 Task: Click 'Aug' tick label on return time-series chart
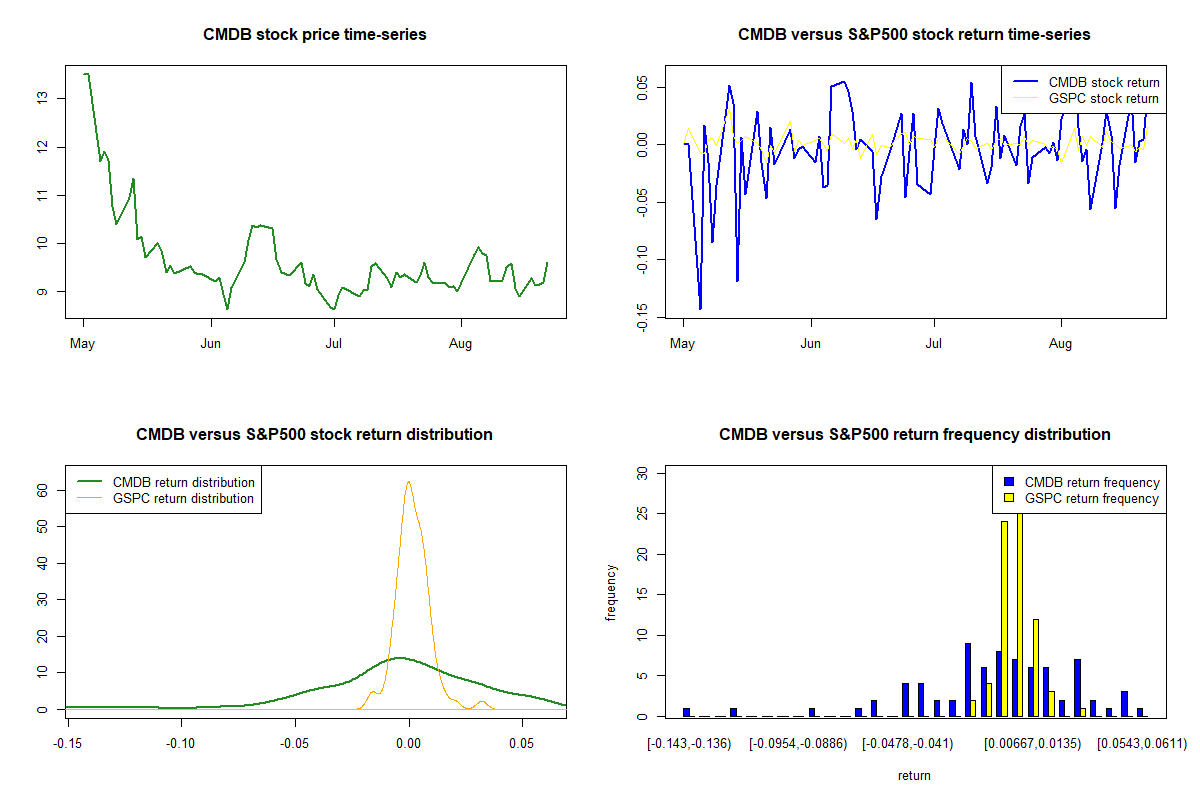1060,344
